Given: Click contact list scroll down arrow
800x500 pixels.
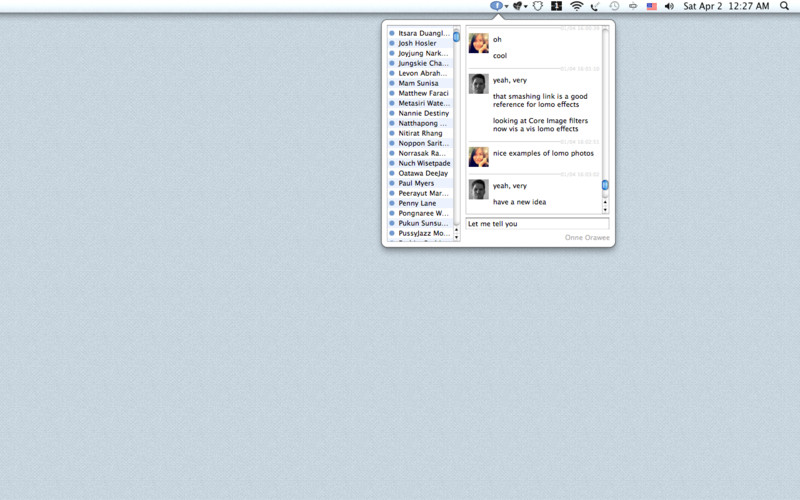Looking at the screenshot, I should coord(456,237).
